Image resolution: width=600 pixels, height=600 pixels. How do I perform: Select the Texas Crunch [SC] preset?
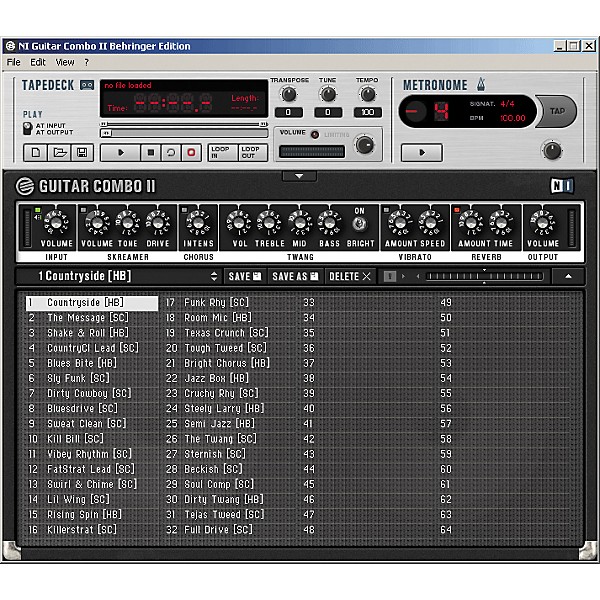point(226,333)
